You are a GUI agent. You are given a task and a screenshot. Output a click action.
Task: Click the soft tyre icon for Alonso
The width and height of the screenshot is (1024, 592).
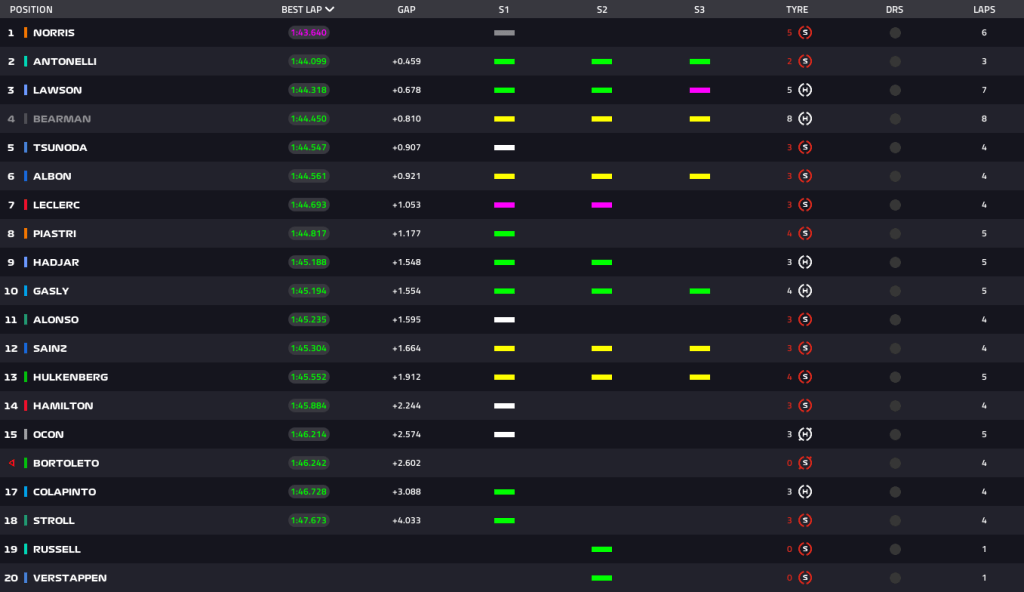(x=805, y=320)
